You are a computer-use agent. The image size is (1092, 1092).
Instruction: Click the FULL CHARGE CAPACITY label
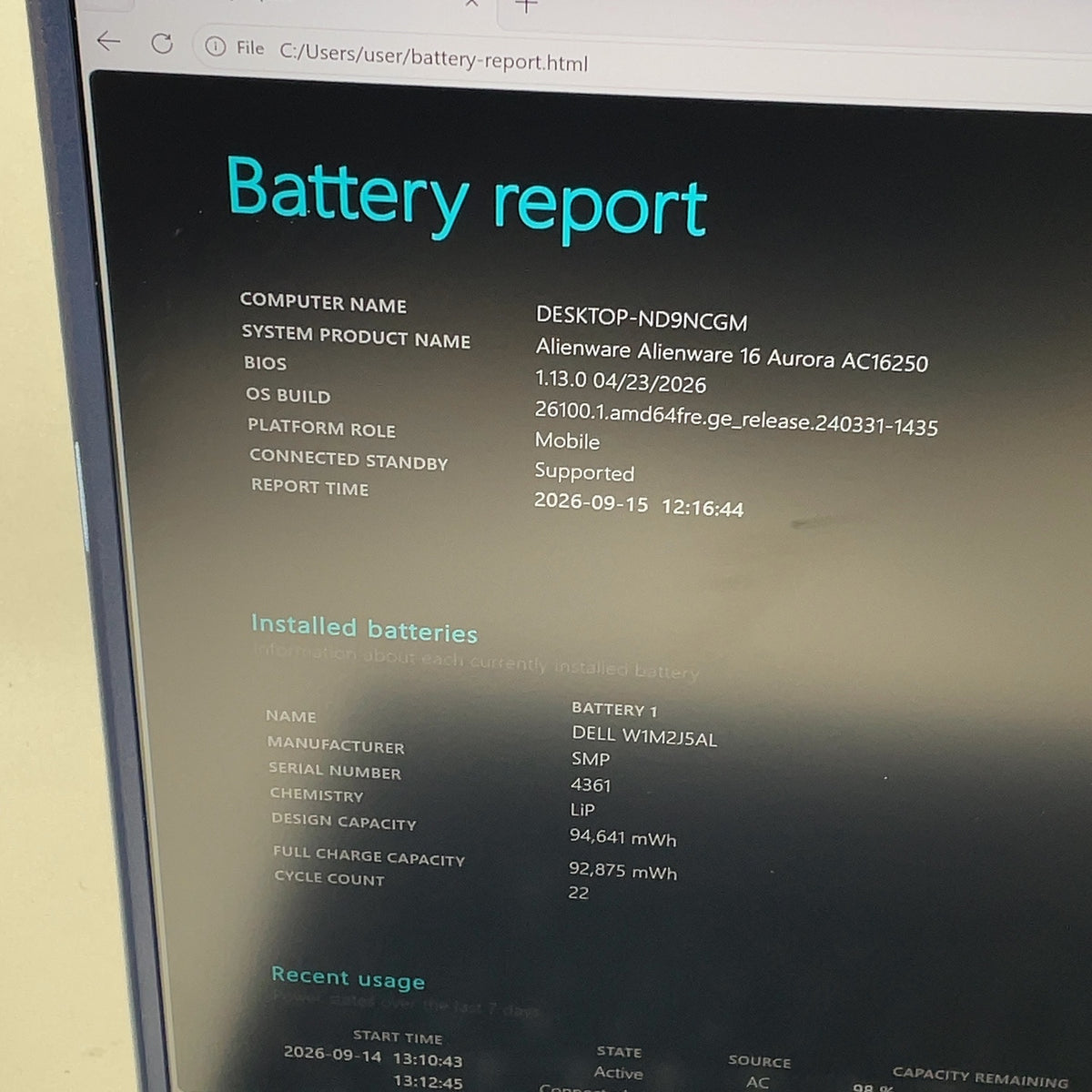pyautogui.click(x=369, y=855)
